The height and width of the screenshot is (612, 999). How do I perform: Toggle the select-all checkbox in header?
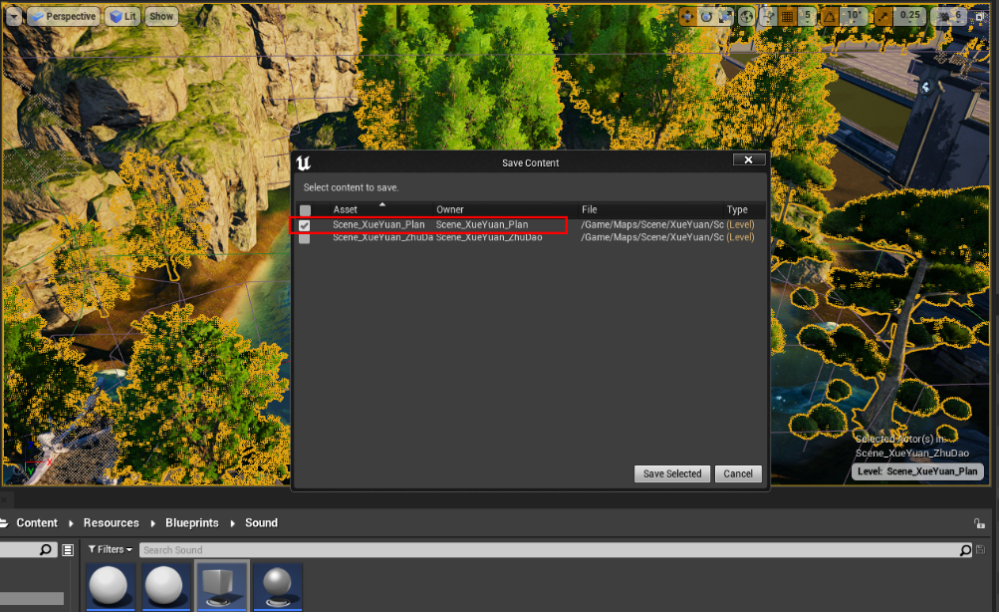305,210
